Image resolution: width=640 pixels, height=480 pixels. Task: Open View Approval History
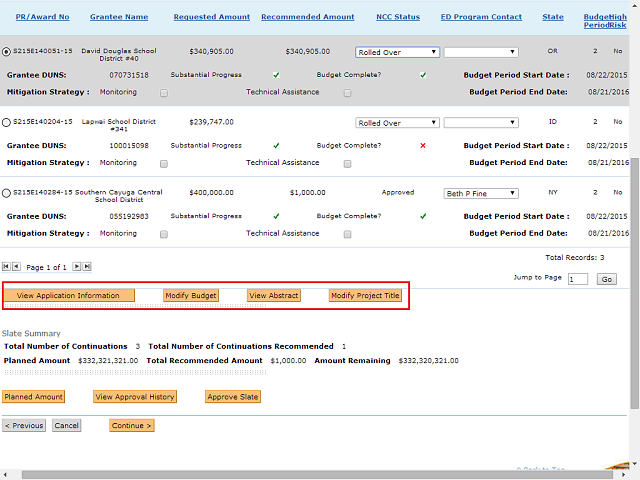pos(135,397)
